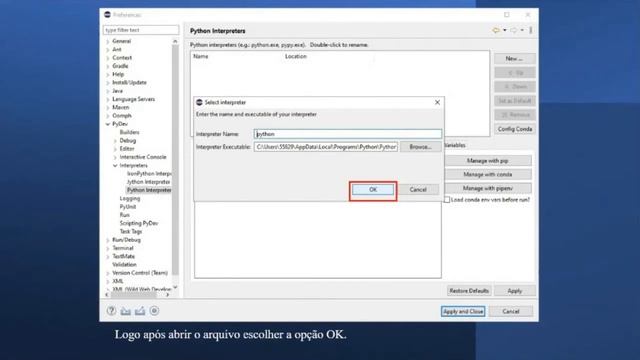Click the type filter text box
The width and height of the screenshot is (640, 360).
141,30
